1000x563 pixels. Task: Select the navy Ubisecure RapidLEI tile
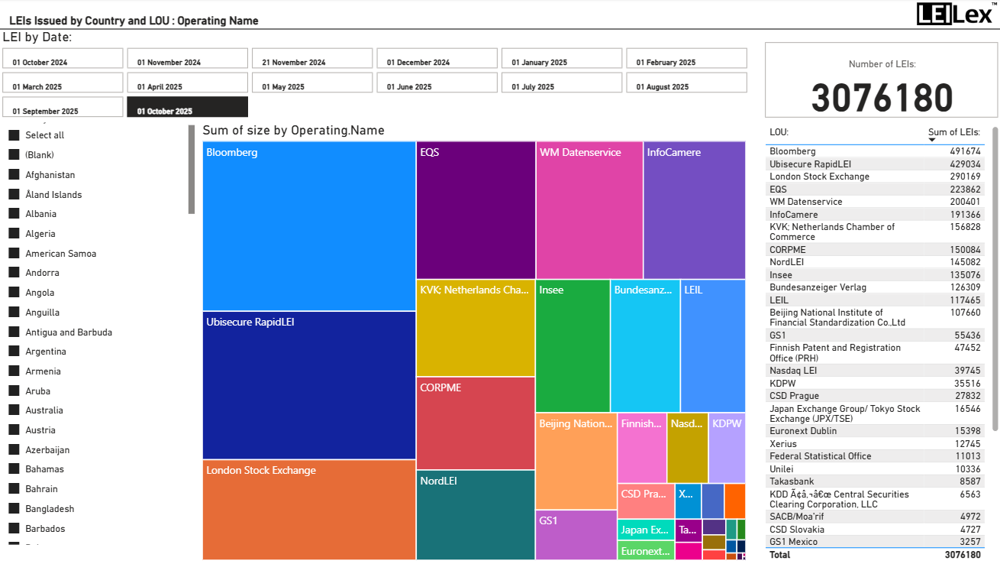click(309, 385)
